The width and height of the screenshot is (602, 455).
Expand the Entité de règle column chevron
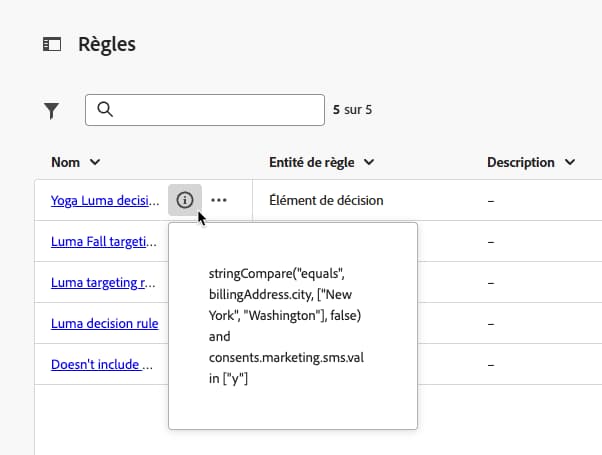[369, 162]
